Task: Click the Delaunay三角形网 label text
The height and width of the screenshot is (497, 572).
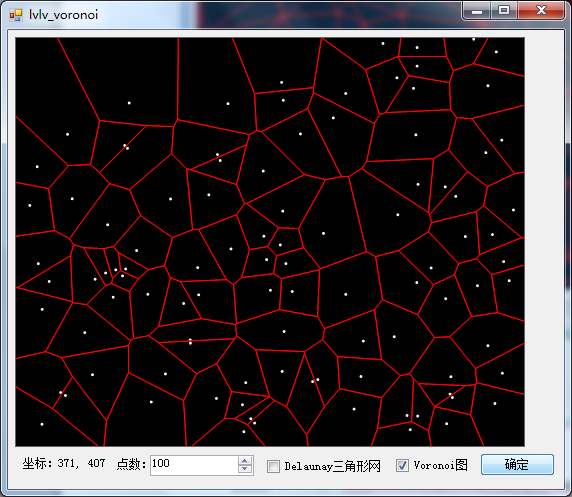Action: pyautogui.click(x=332, y=466)
